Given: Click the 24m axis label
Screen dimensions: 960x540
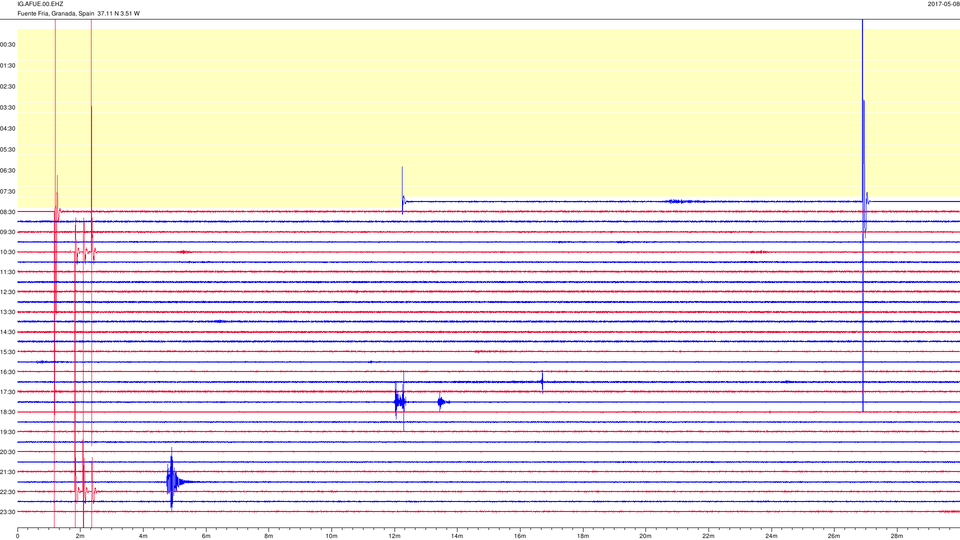Looking at the screenshot, I should coord(771,536).
